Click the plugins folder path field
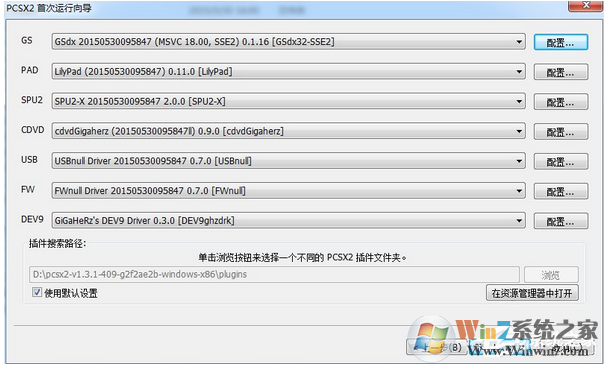The height and width of the screenshot is (365, 605). 274,274
